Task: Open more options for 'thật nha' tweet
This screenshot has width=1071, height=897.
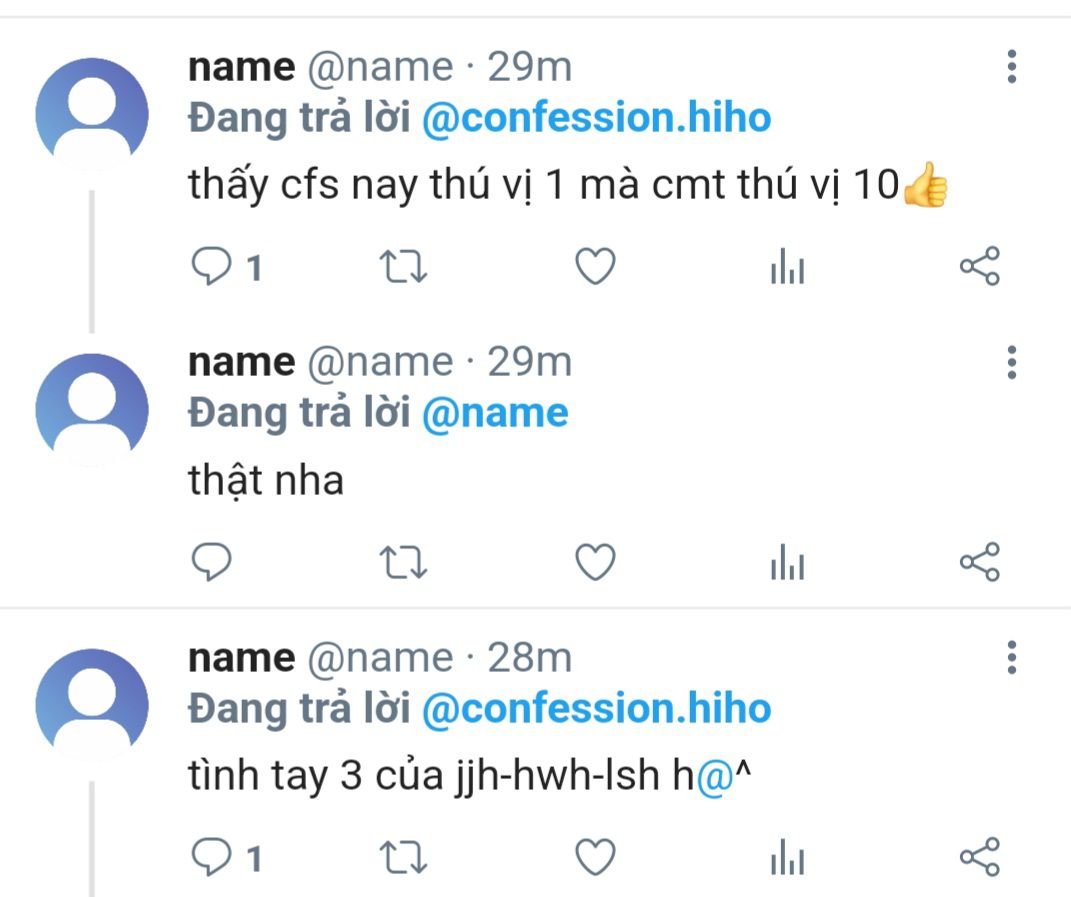Action: pos(1012,362)
